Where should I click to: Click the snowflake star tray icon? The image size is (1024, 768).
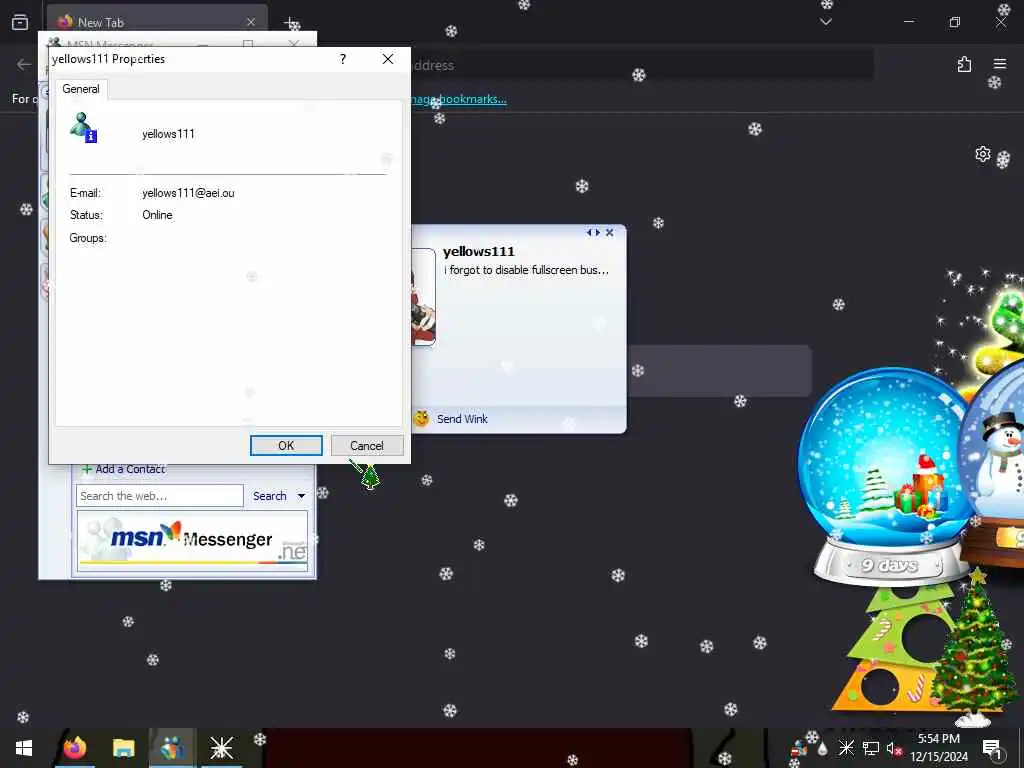(846, 748)
